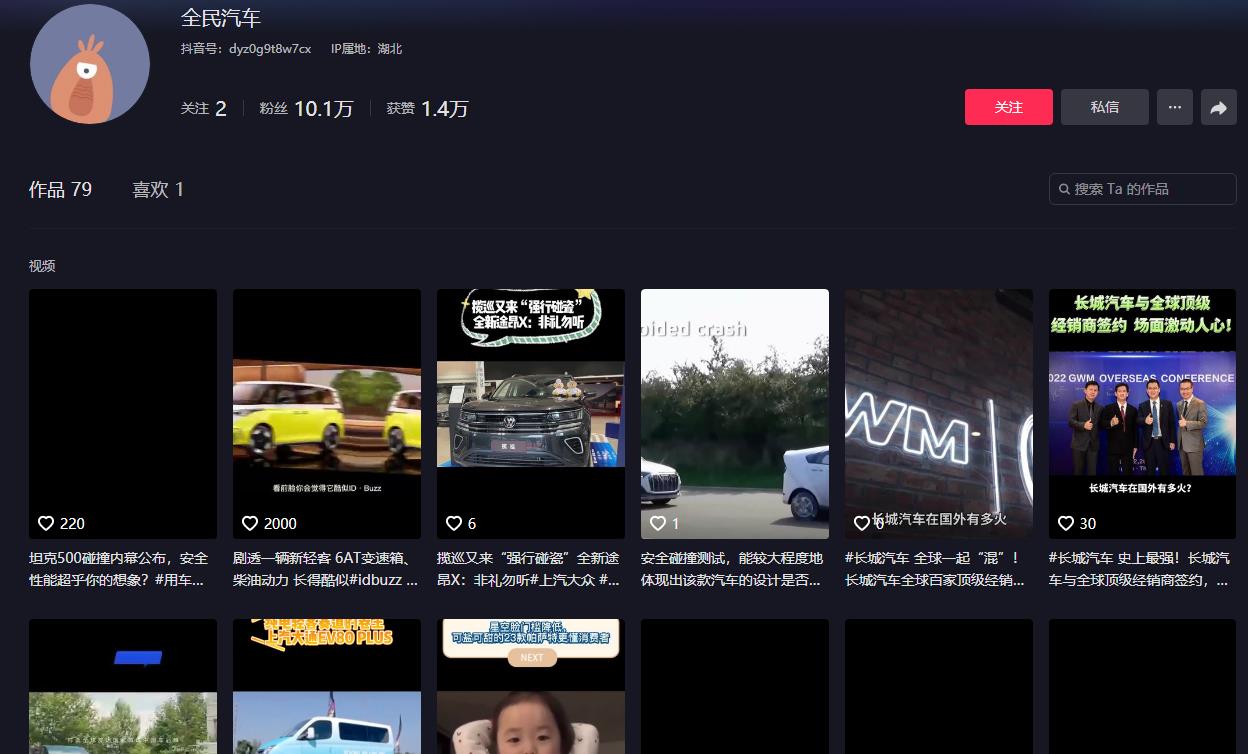The height and width of the screenshot is (754, 1248).
Task: Open the 揽巡又来强行碰瓷 video thumbnail
Action: tap(531, 414)
